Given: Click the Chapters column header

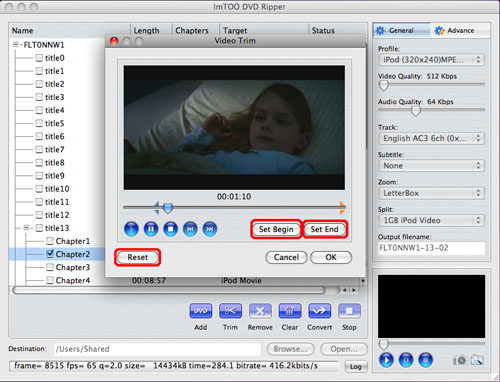Looking at the screenshot, I should [x=196, y=30].
